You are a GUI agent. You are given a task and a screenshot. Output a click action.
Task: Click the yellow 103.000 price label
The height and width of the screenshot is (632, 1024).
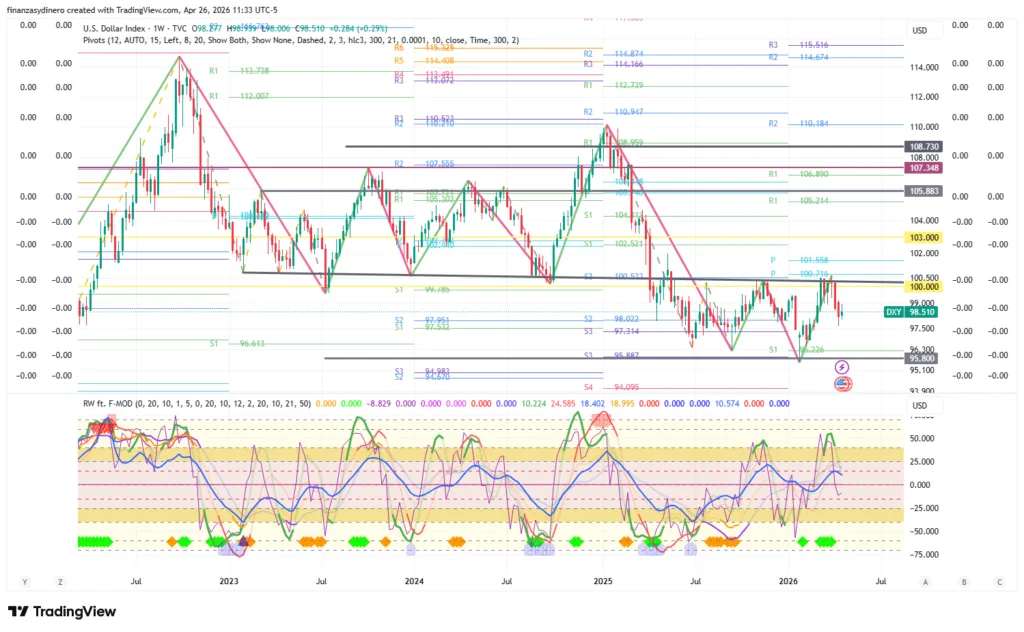(x=921, y=237)
